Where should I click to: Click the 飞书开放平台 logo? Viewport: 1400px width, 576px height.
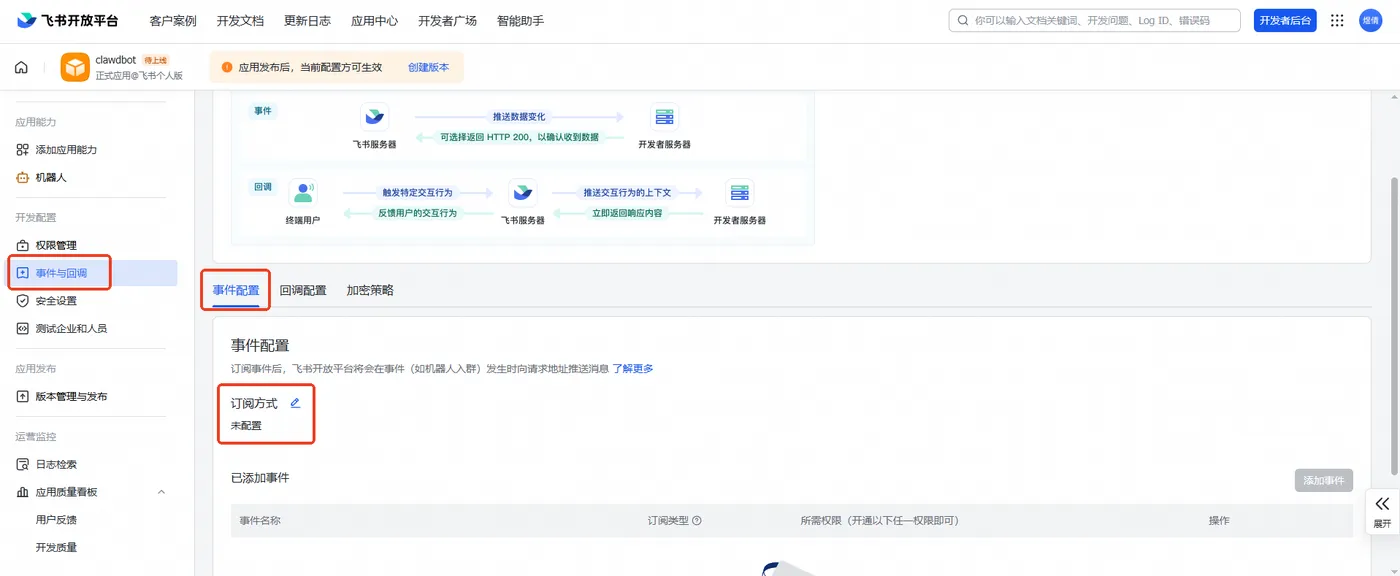point(67,20)
